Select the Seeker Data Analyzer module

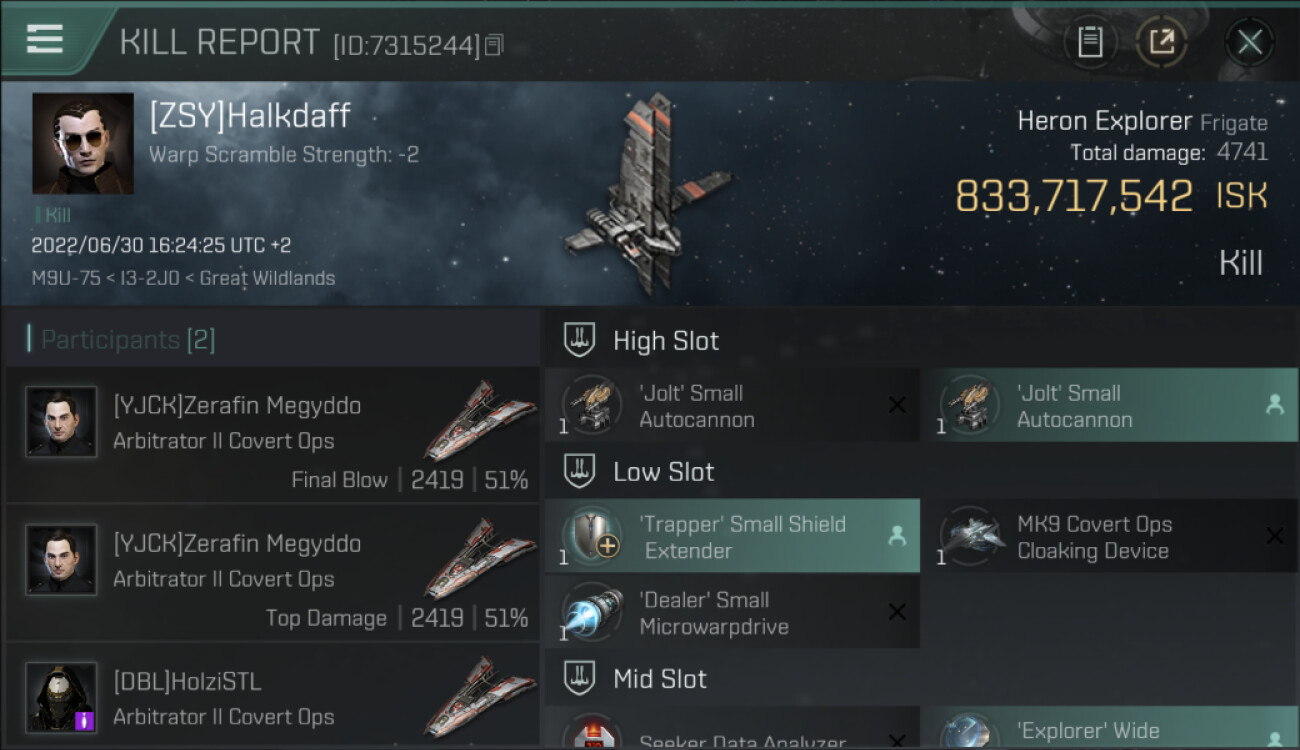(732, 729)
